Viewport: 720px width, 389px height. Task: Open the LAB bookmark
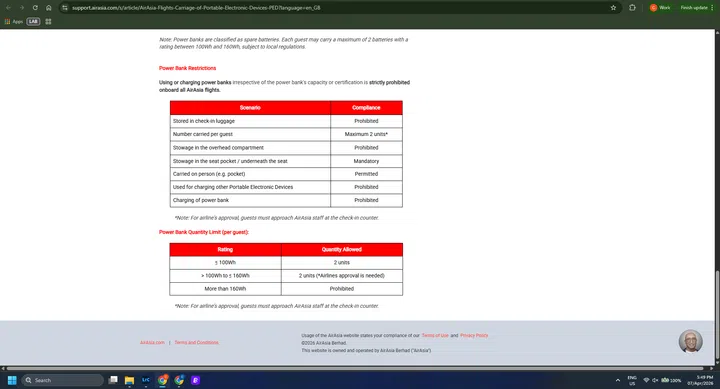click(x=33, y=22)
